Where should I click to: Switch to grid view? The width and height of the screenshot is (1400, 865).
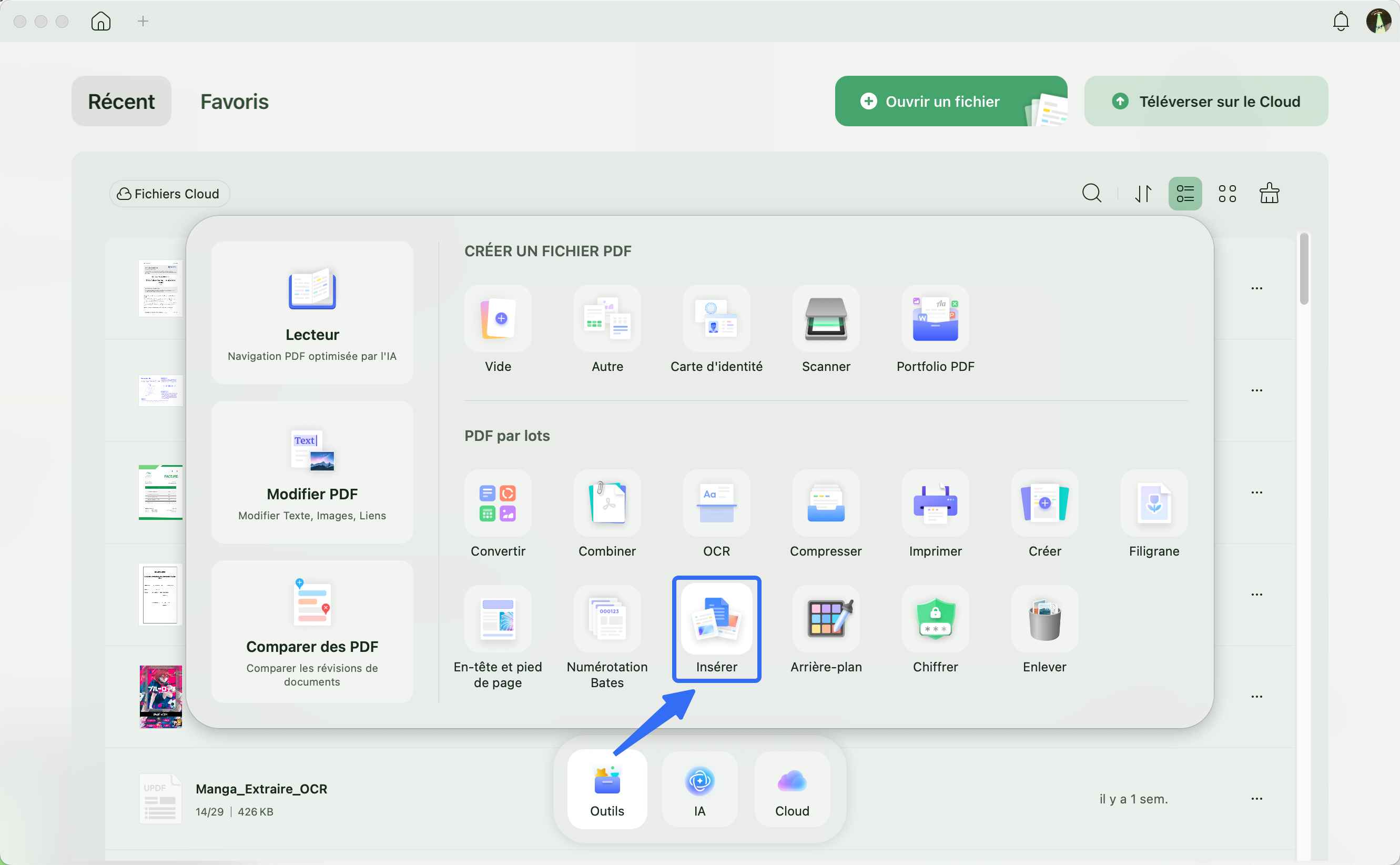point(1227,194)
